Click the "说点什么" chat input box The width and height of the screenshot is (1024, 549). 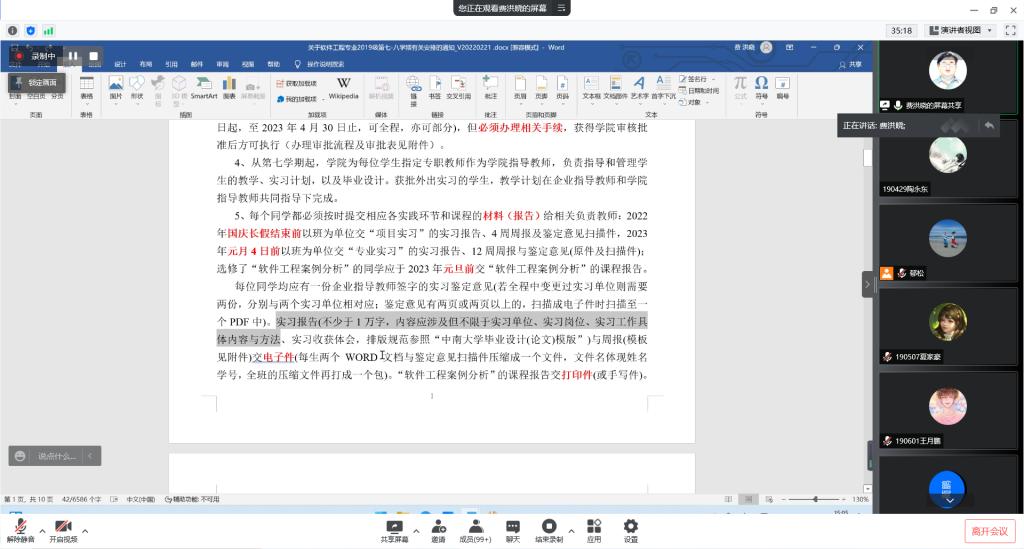(x=56, y=456)
